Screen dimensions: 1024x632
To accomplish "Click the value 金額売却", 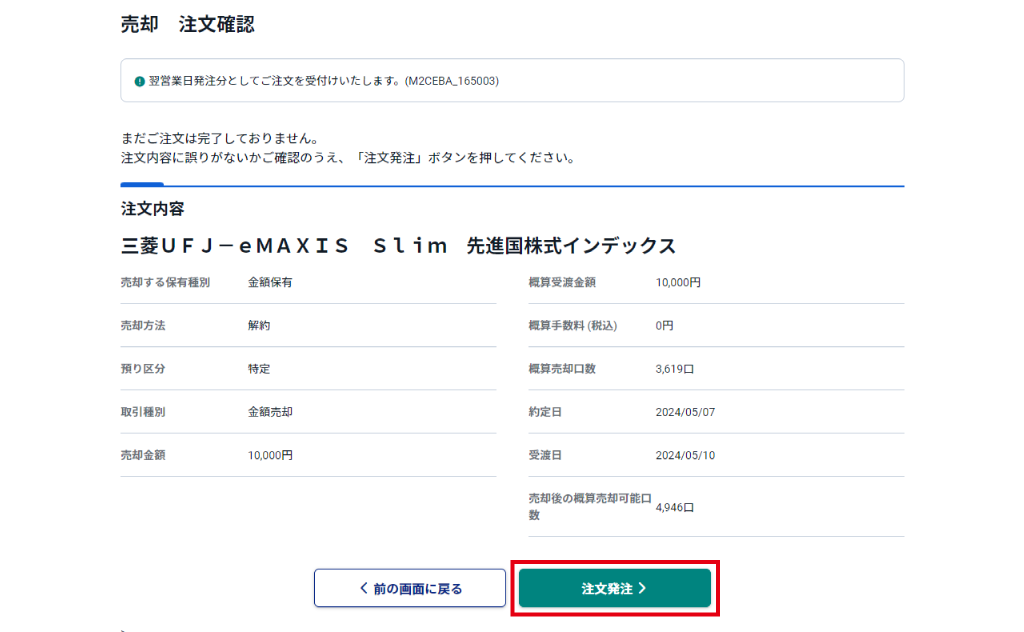I will [270, 412].
